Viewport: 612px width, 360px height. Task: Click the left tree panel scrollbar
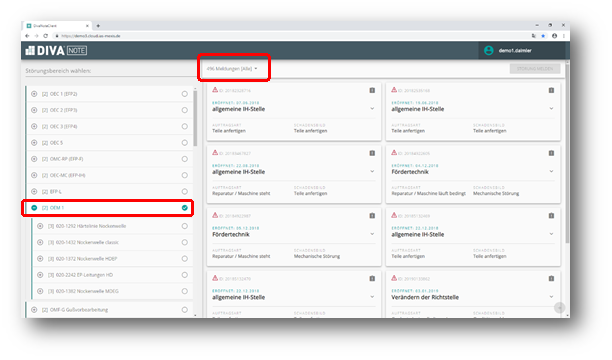click(x=195, y=118)
